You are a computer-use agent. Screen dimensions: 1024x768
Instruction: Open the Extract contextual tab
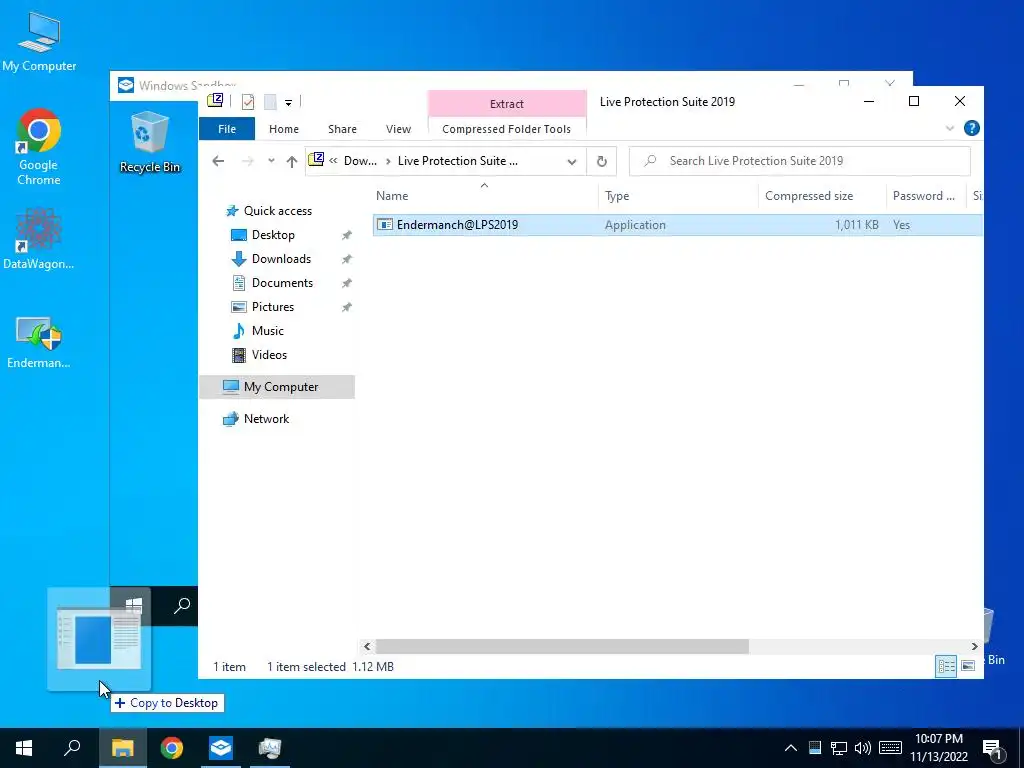point(507,103)
